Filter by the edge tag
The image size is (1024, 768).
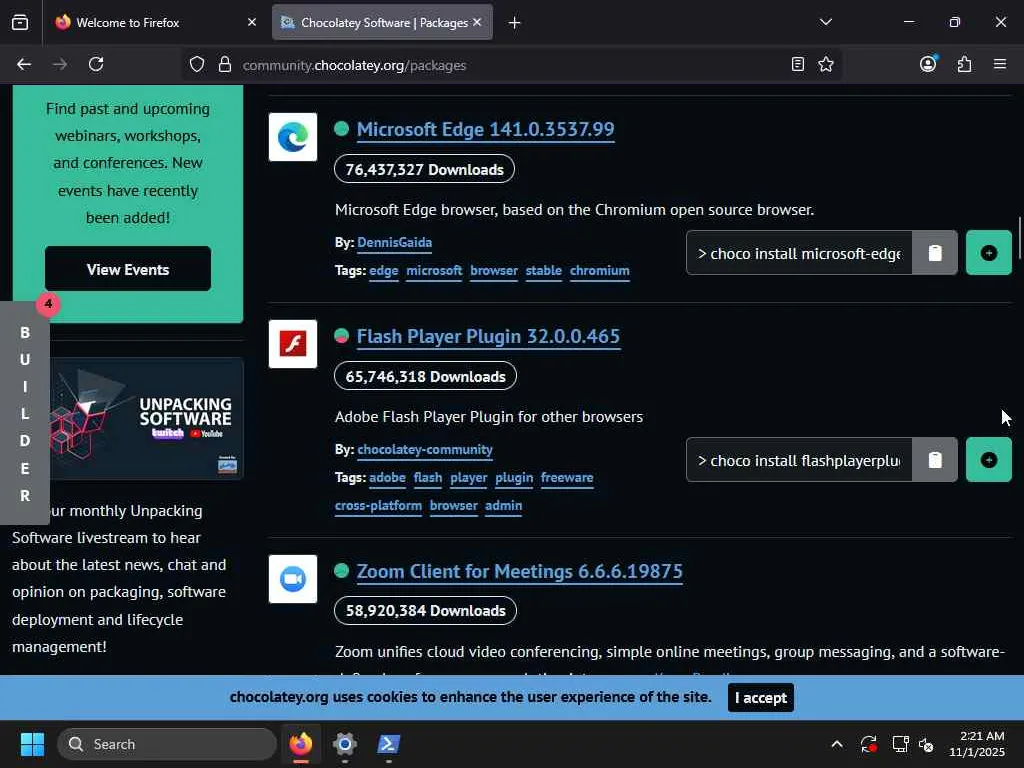(383, 270)
